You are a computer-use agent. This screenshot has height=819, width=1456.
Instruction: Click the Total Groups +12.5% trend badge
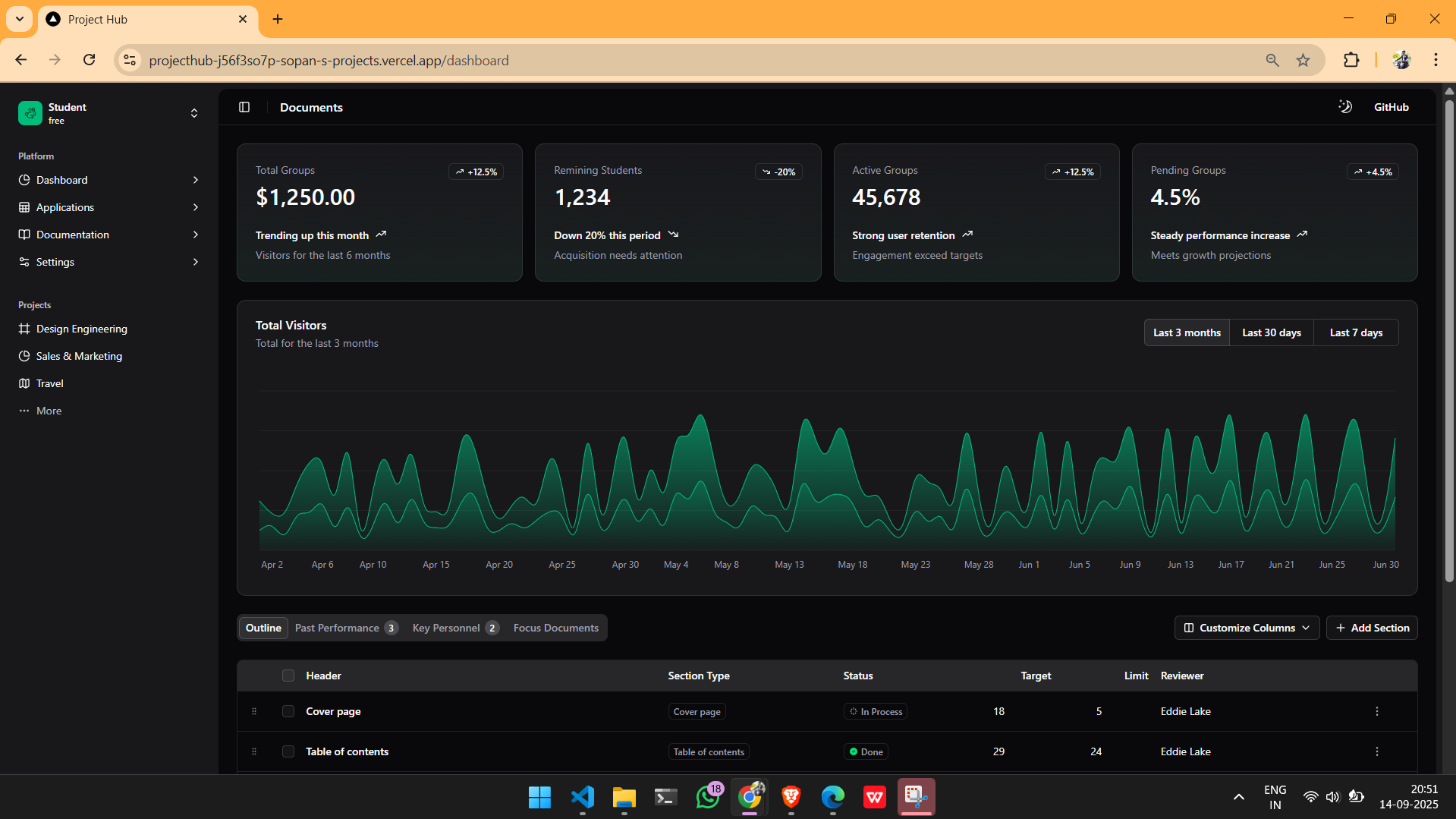coord(476,172)
